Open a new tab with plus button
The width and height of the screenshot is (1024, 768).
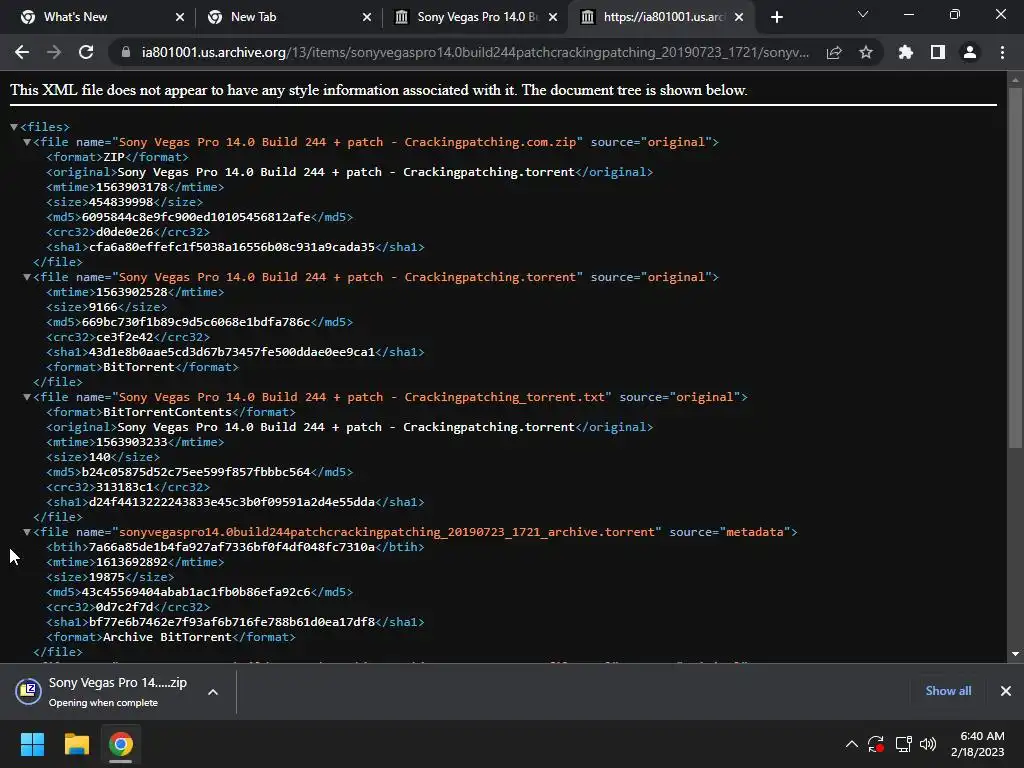pos(776,17)
